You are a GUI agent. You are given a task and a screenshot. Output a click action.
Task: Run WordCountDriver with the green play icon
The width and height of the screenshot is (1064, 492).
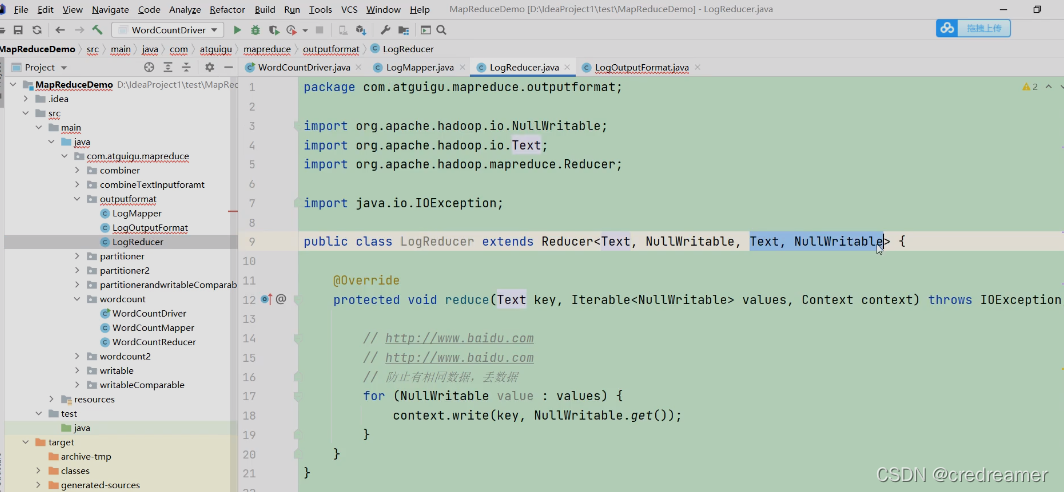[237, 30]
